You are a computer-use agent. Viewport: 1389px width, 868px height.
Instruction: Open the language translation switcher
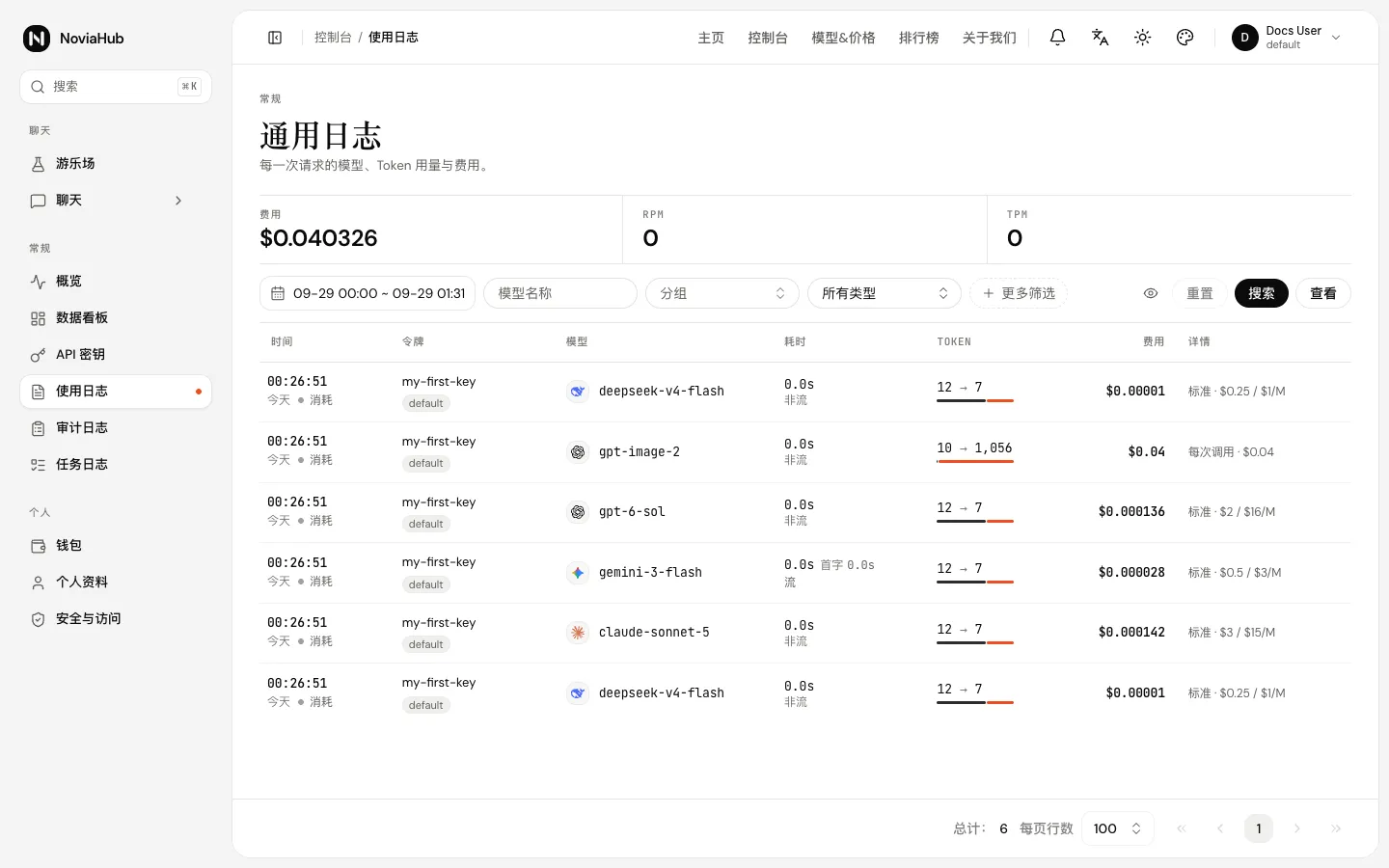(1100, 38)
